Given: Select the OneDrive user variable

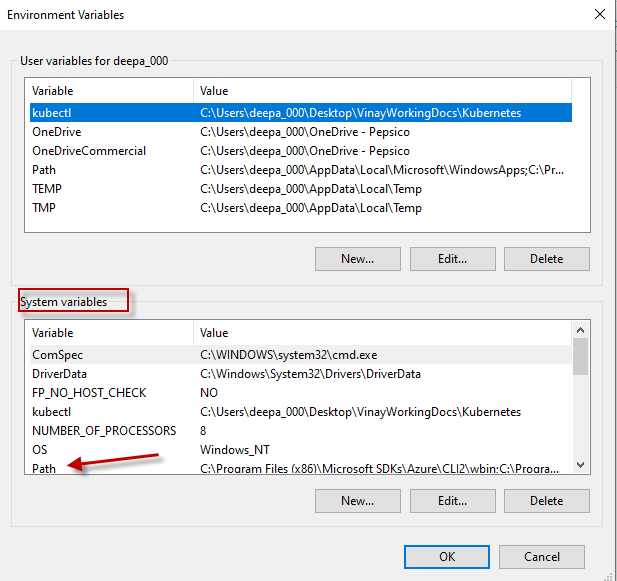Looking at the screenshot, I should [x=301, y=132].
